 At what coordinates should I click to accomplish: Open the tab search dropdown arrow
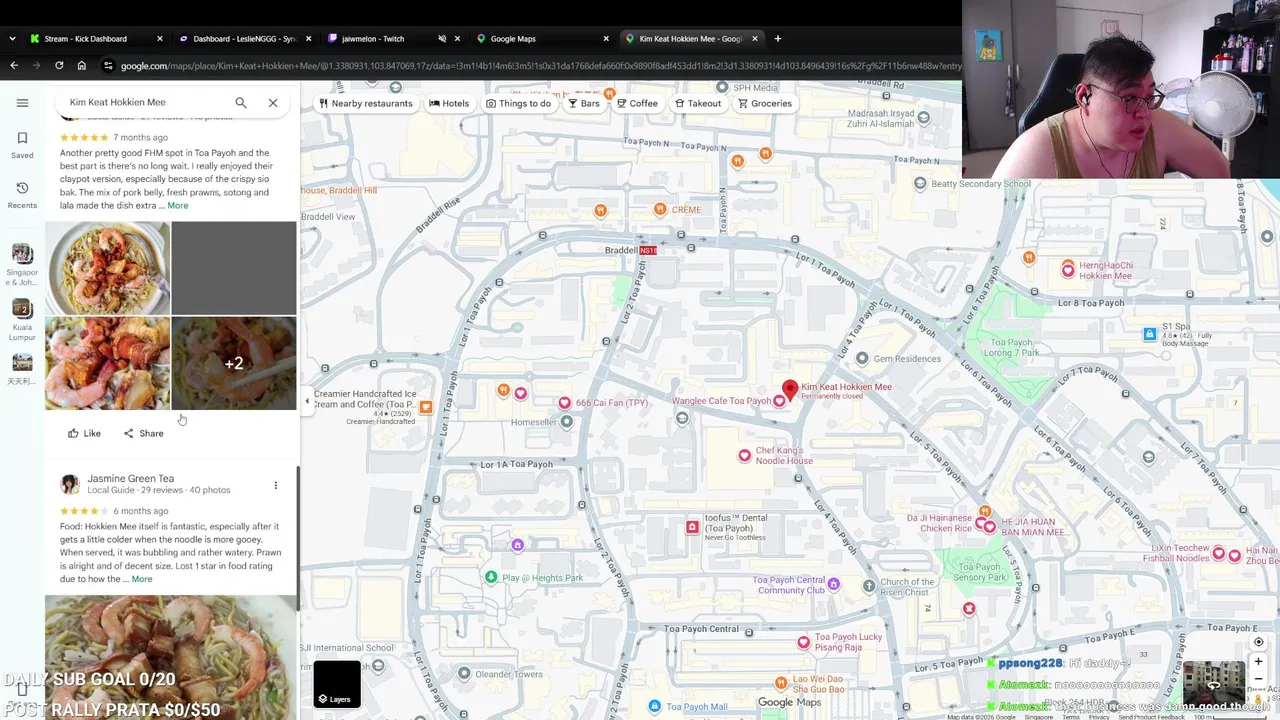click(x=12, y=39)
